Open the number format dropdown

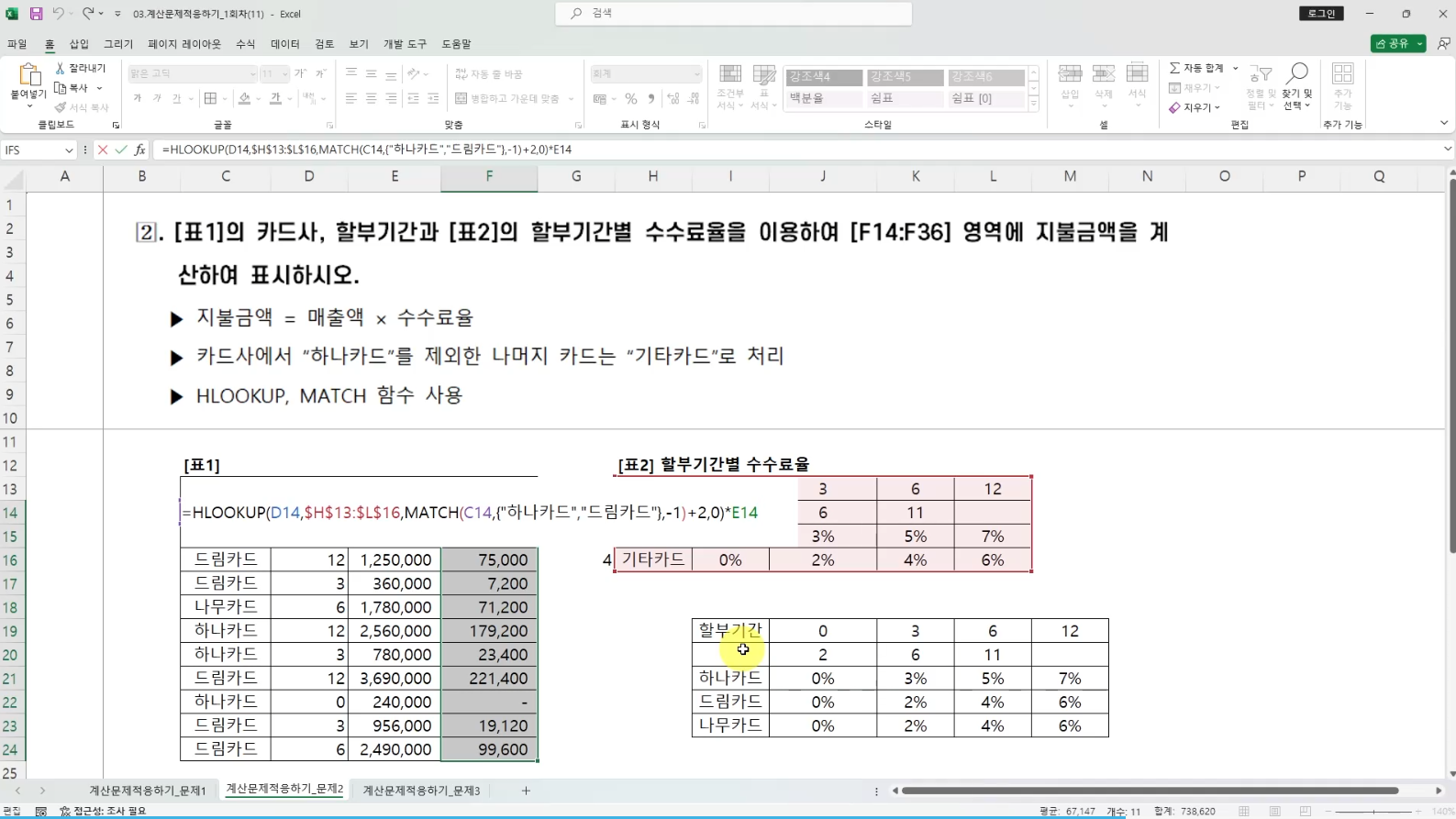(696, 73)
